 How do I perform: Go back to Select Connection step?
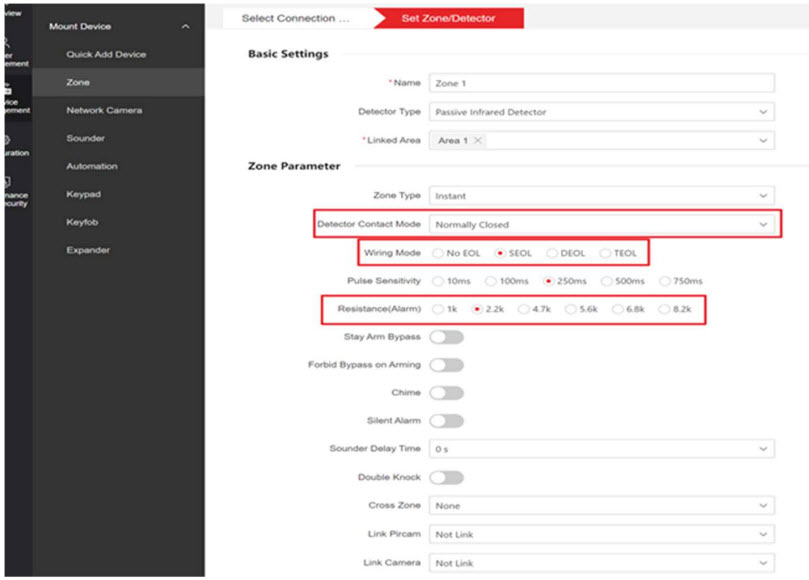(x=296, y=19)
